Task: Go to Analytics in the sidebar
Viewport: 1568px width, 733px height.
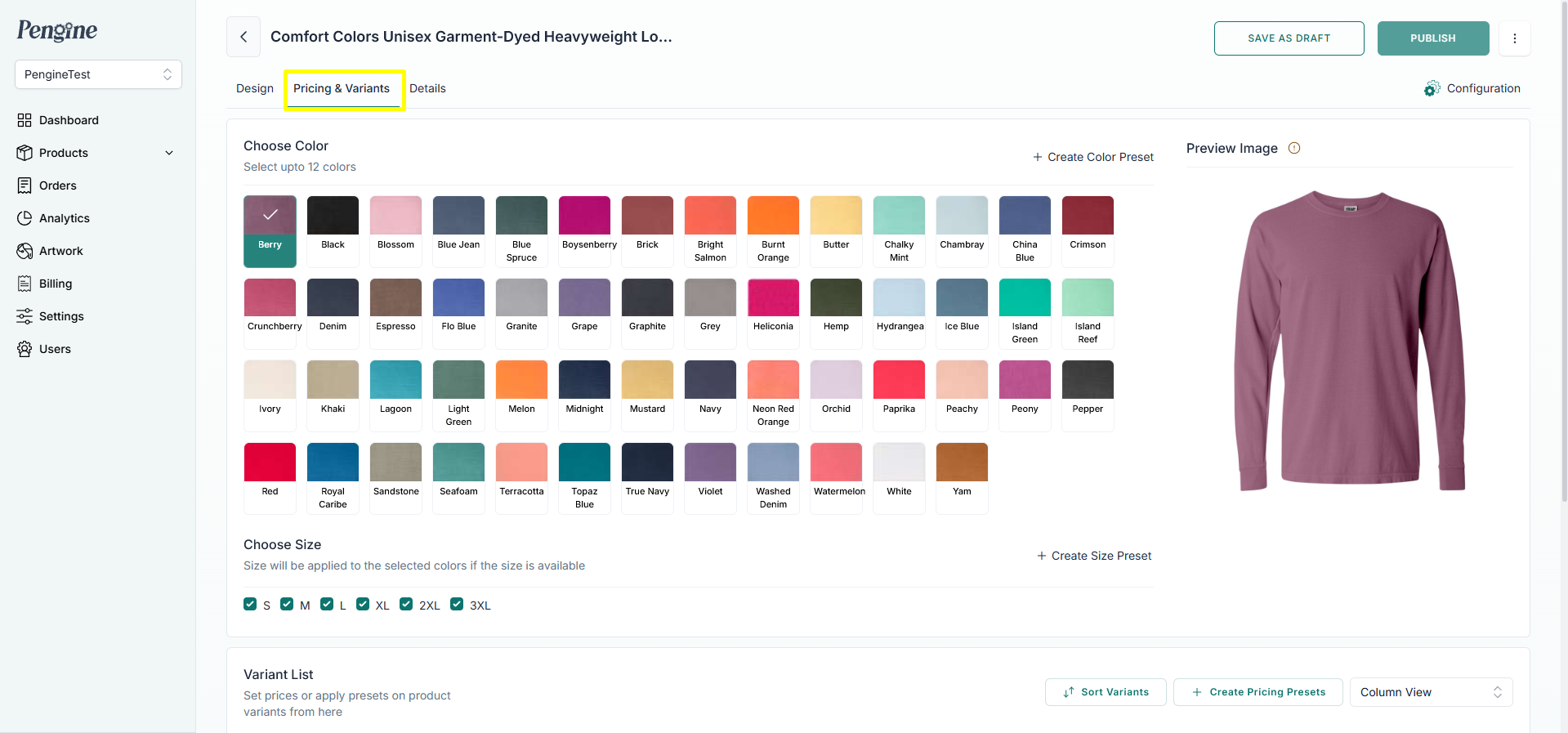Action: pyautogui.click(x=64, y=218)
